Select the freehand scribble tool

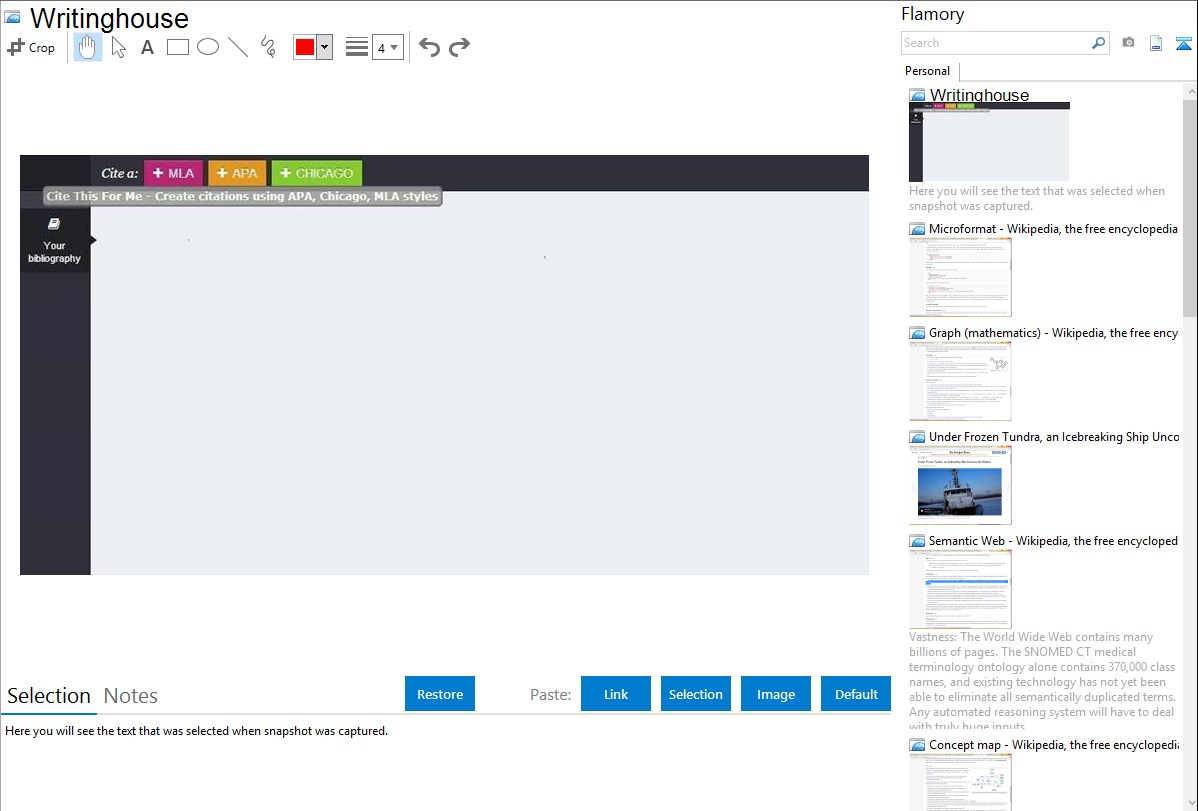(x=268, y=47)
